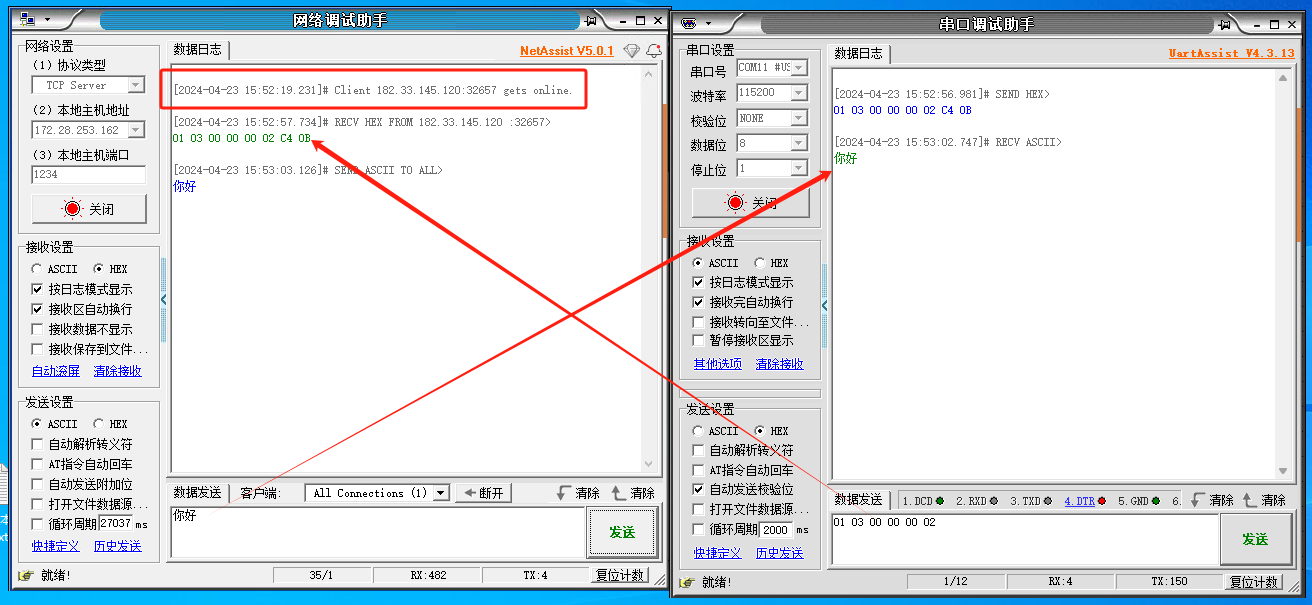Image resolution: width=1312 pixels, height=605 pixels.
Task: Select 数据发送 tab in NetAssist
Action: (x=198, y=493)
